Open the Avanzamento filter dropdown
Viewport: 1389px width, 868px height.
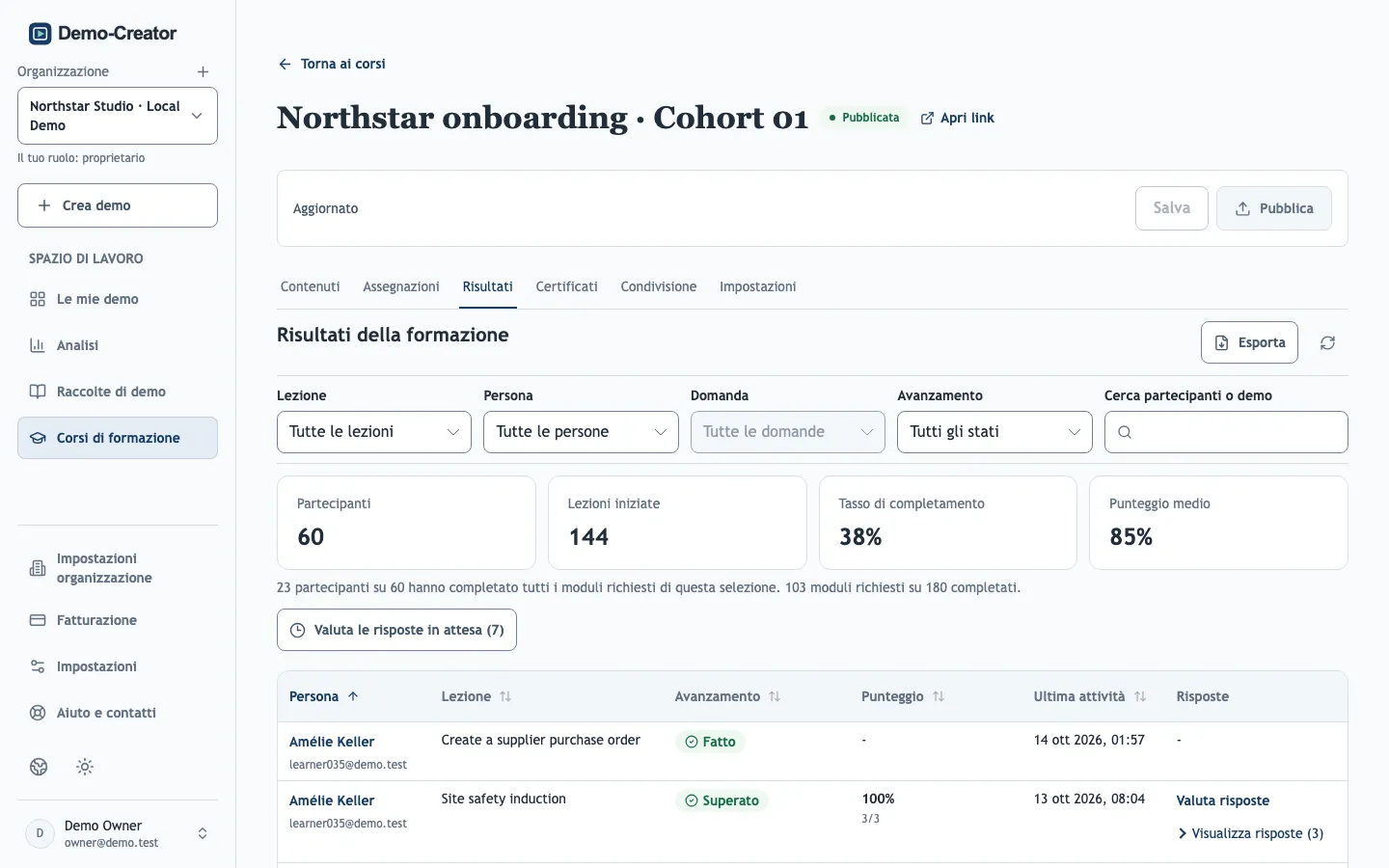[994, 432]
